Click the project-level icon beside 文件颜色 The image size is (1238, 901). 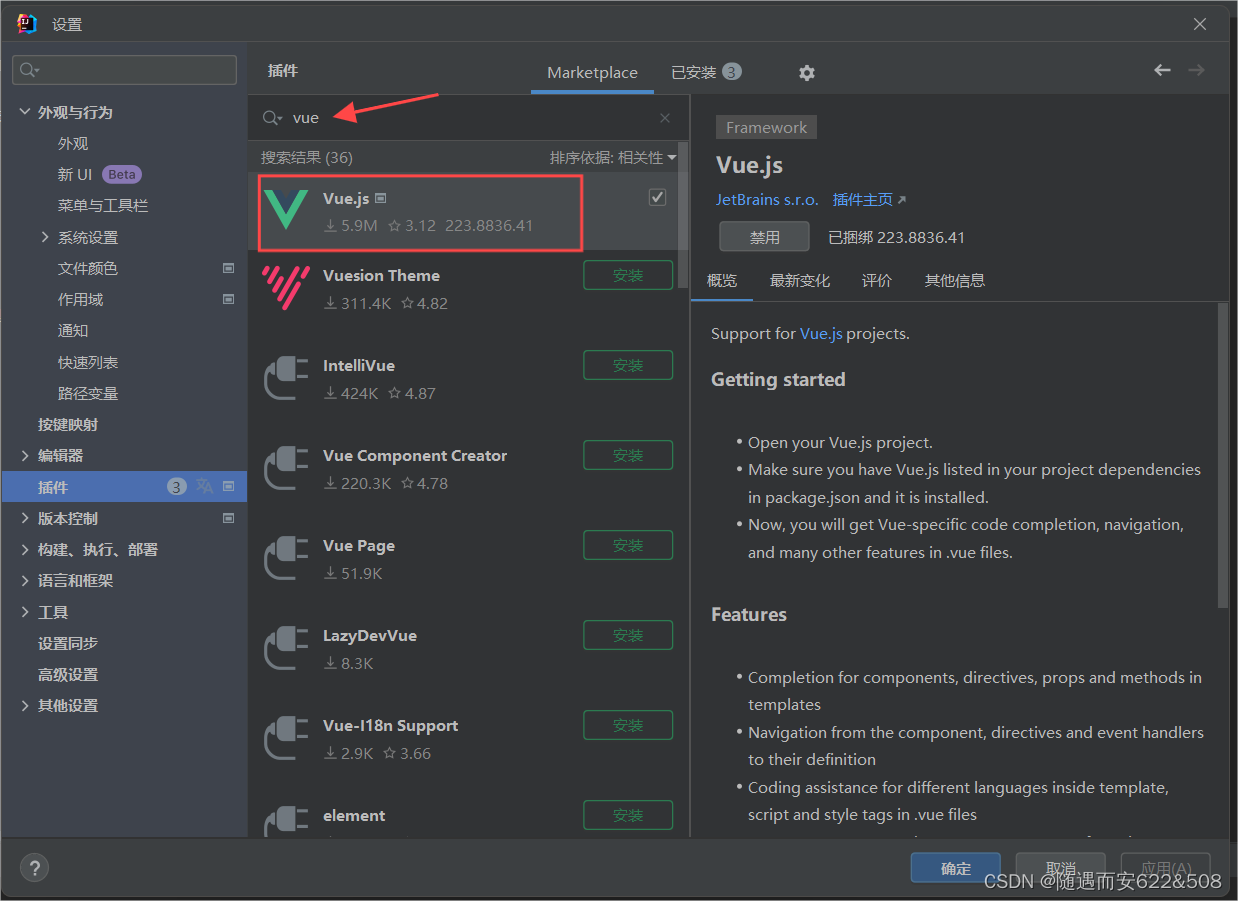tap(228, 268)
